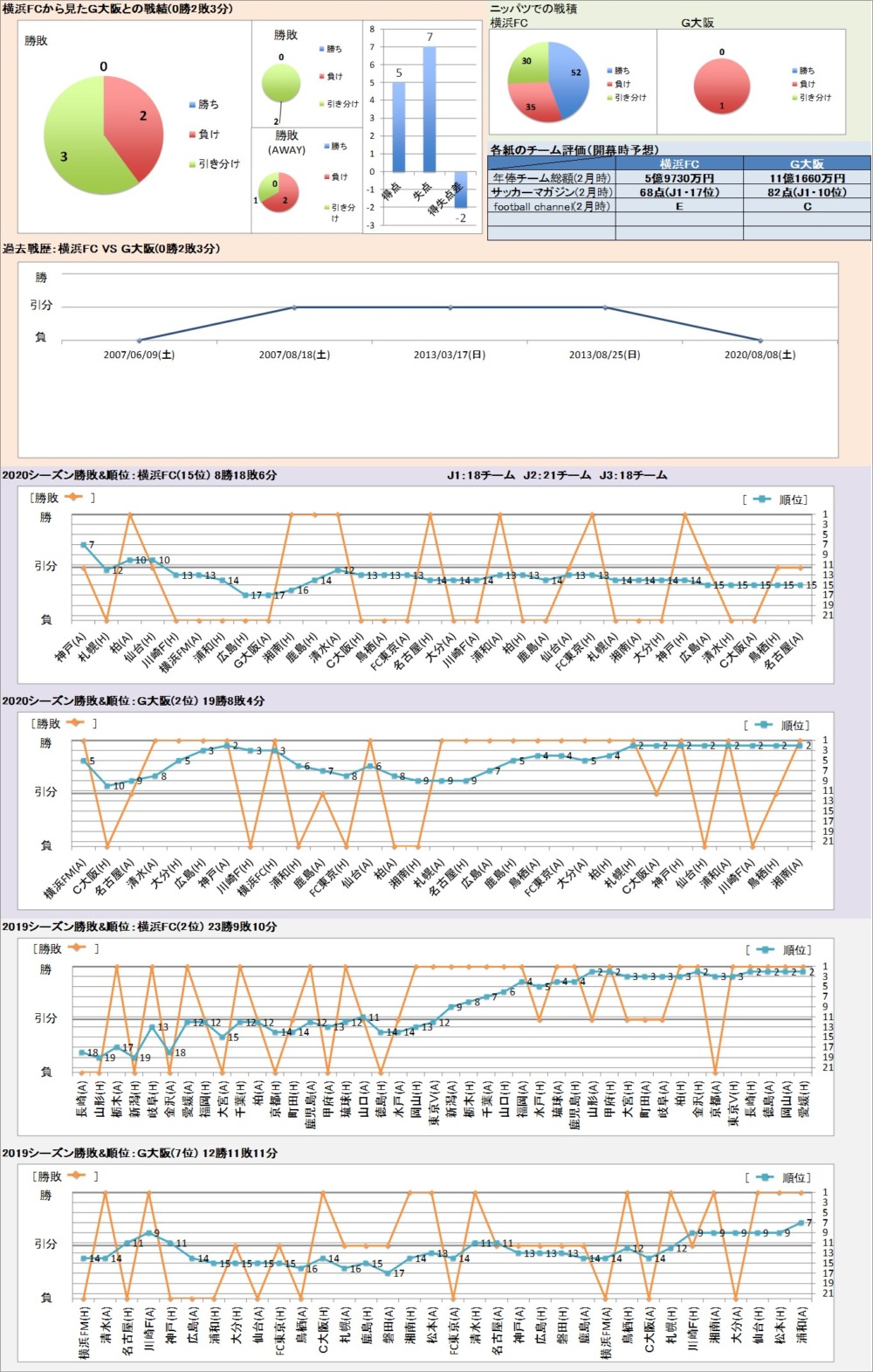This screenshot has height=1372, width=873.
Task: Click the blue 勝ち swatch in main pie legend
Action: (192, 105)
